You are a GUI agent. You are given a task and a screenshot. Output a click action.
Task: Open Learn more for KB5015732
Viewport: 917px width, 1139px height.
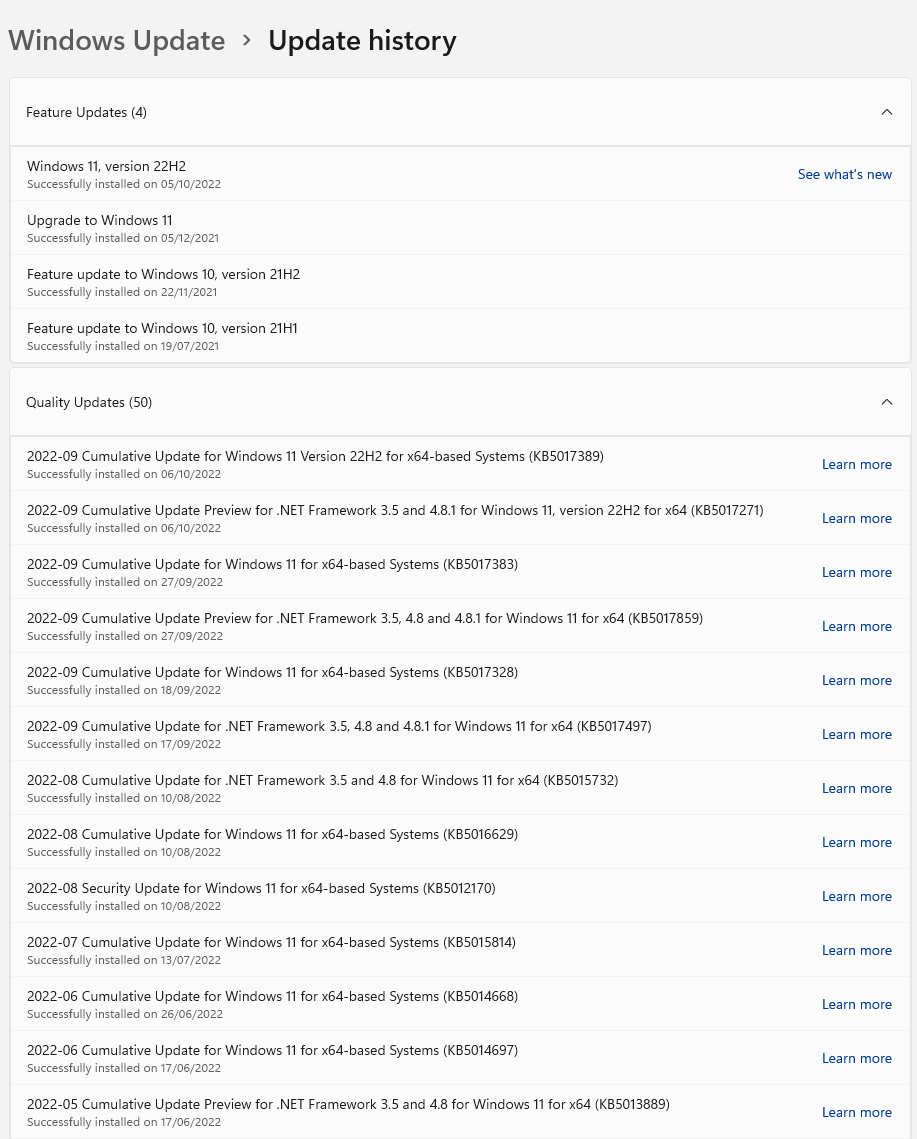click(856, 787)
